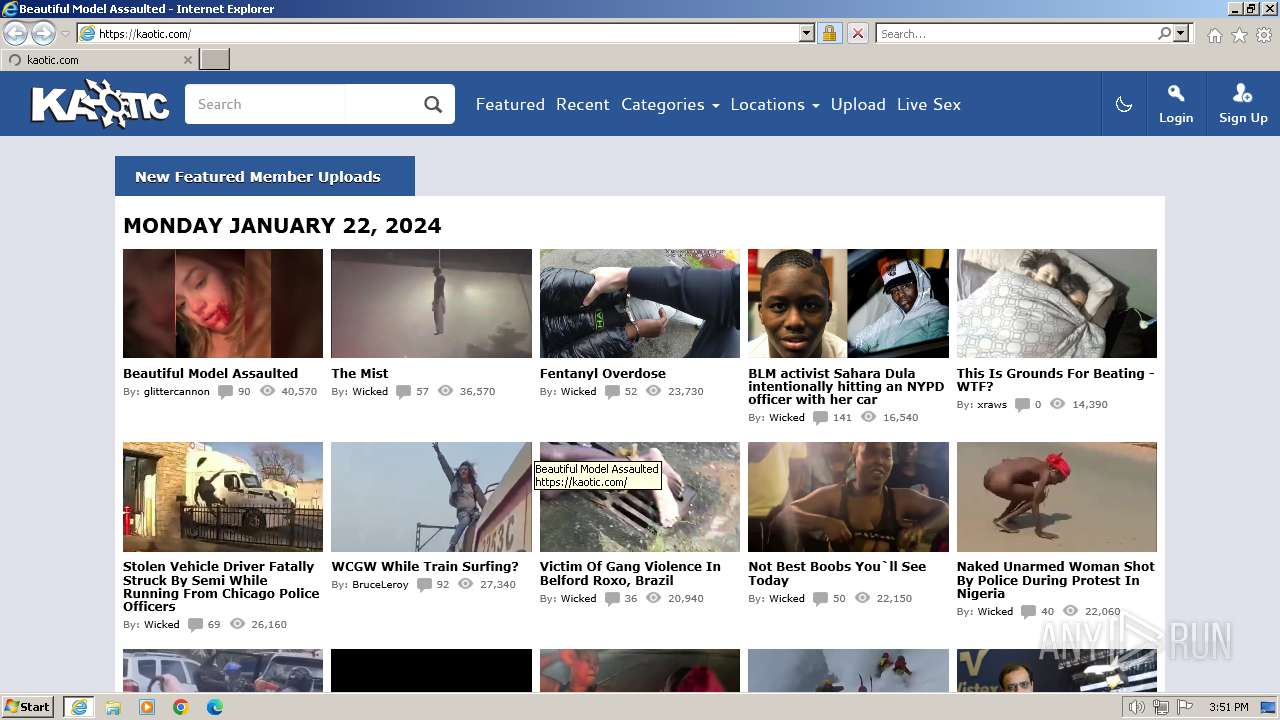
Task: Open the Categories dropdown menu
Action: pyautogui.click(x=670, y=104)
